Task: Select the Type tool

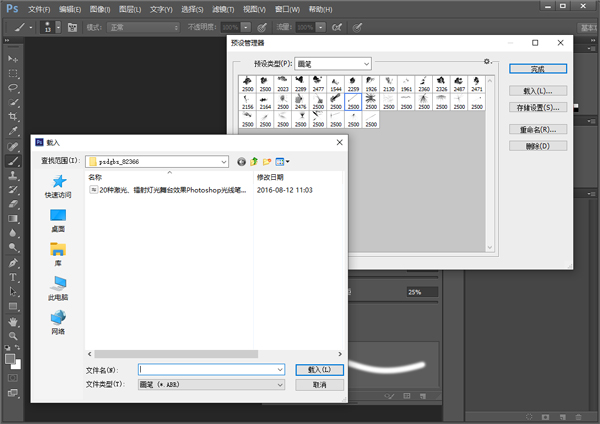Action: coord(13,277)
